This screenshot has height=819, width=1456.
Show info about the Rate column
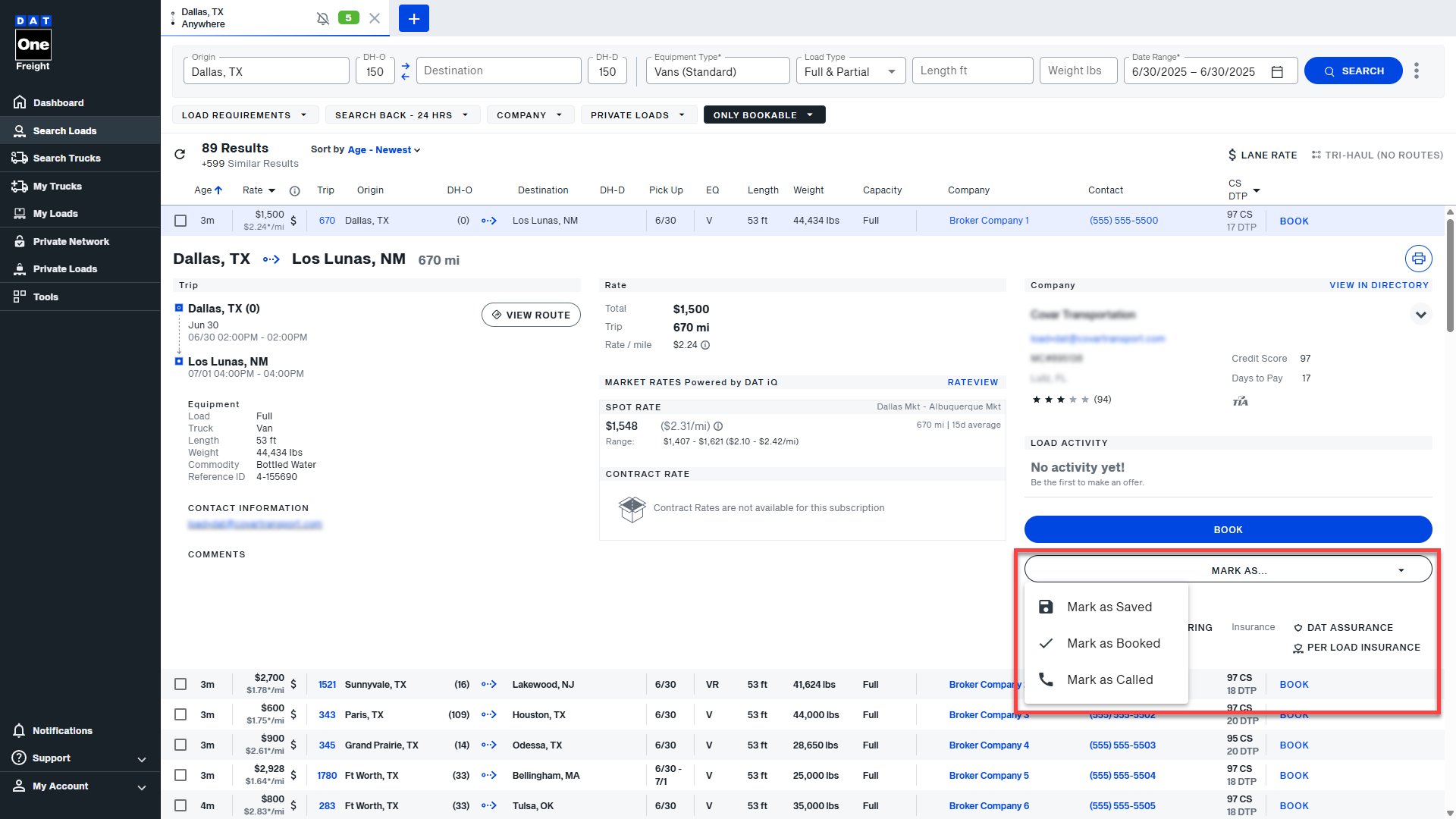(x=295, y=191)
